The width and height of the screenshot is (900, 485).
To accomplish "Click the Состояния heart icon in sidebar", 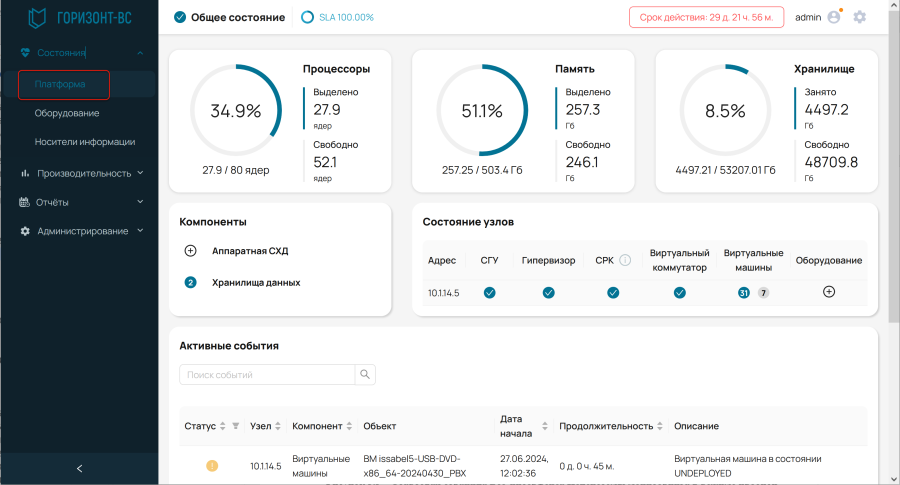I will click(25, 53).
